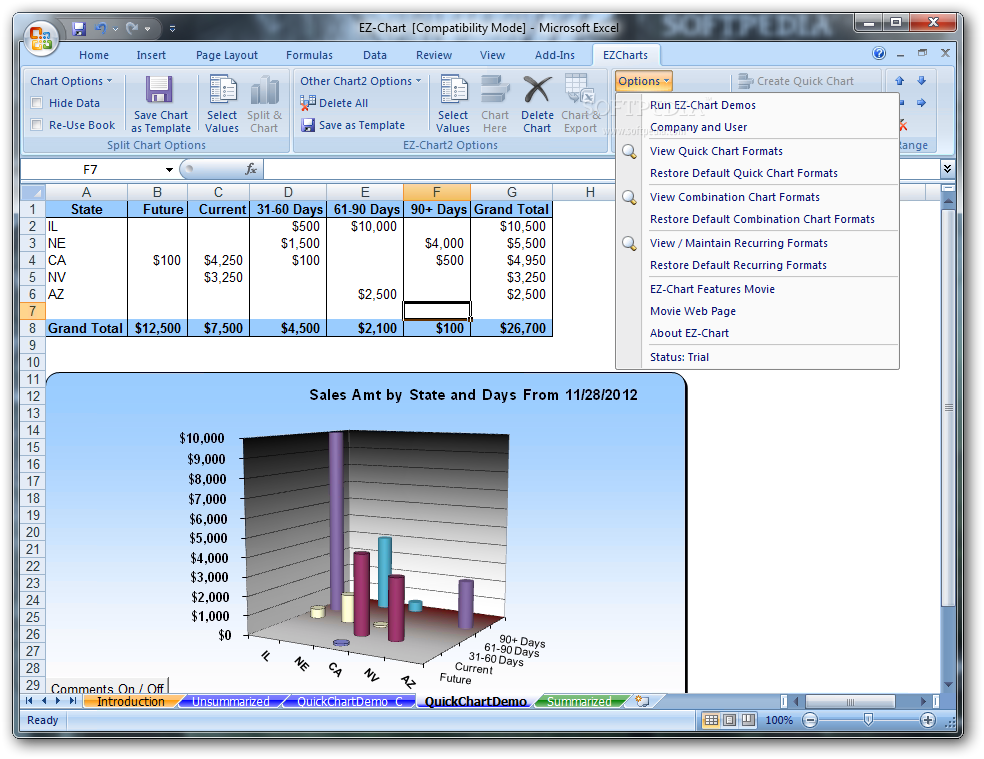Screen dimensions: 984x759
Task: Undo last action in quick access toolbar
Action: pos(100,28)
